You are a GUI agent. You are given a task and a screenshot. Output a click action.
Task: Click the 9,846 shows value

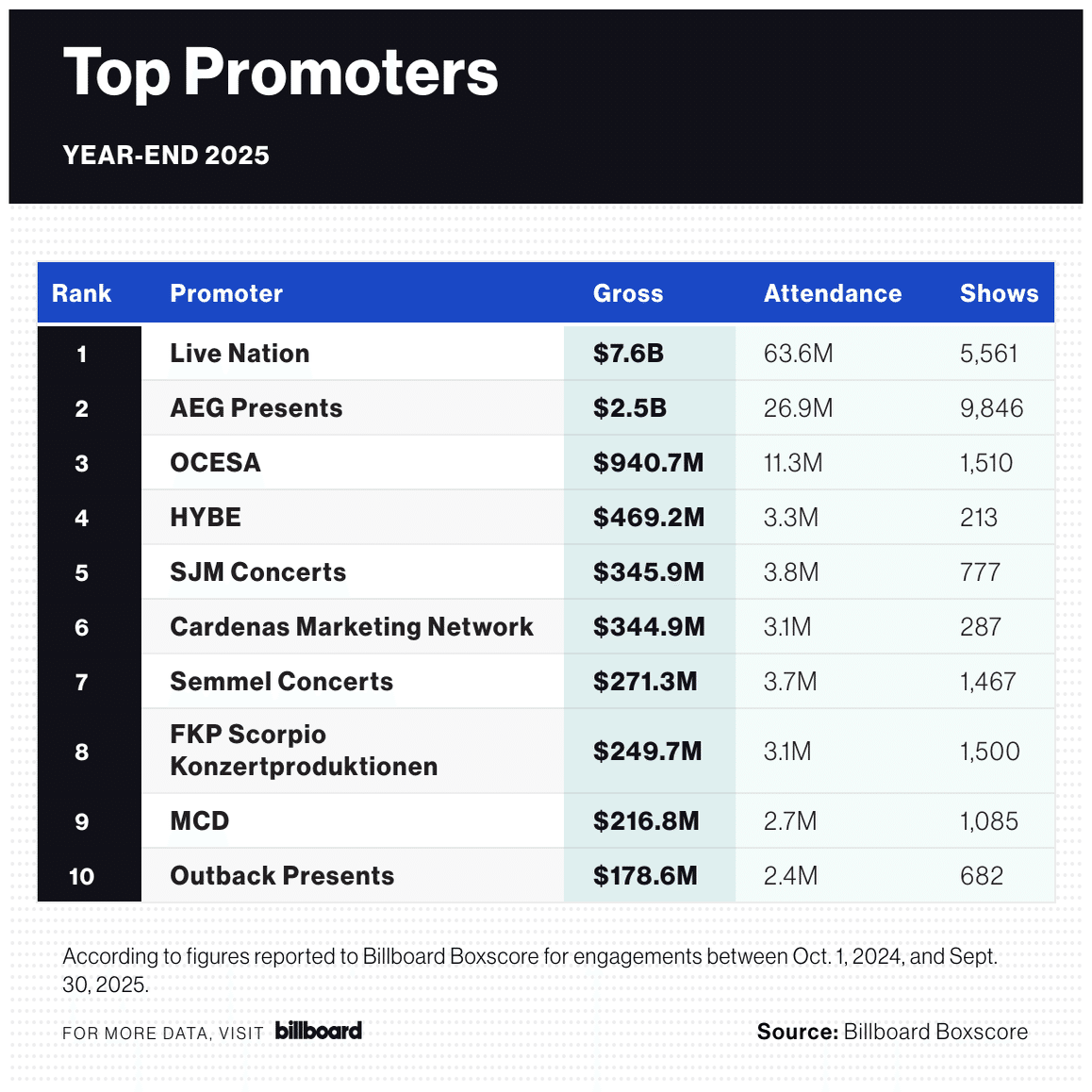pyautogui.click(x=991, y=408)
